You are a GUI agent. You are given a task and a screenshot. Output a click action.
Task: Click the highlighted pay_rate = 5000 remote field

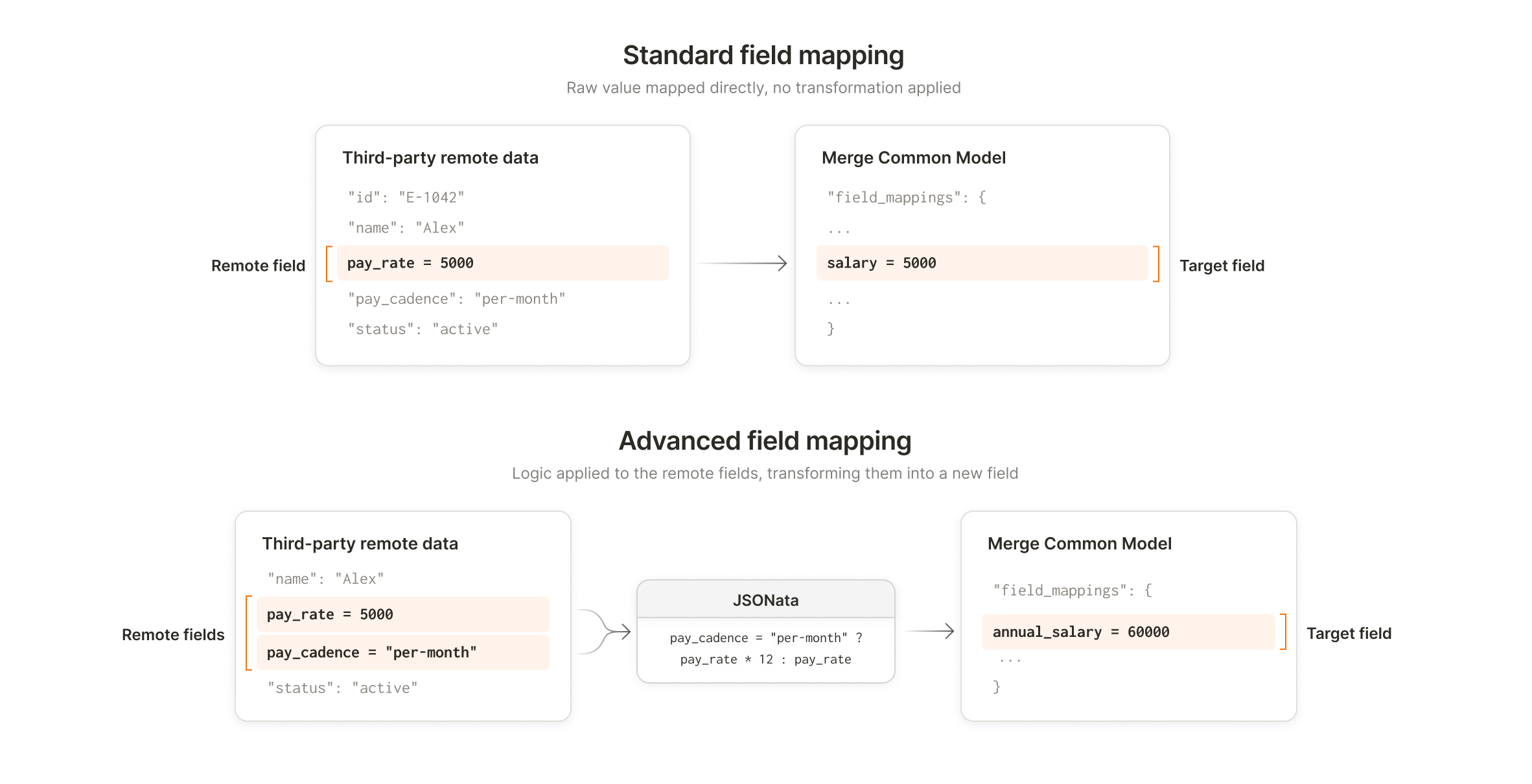point(502,263)
